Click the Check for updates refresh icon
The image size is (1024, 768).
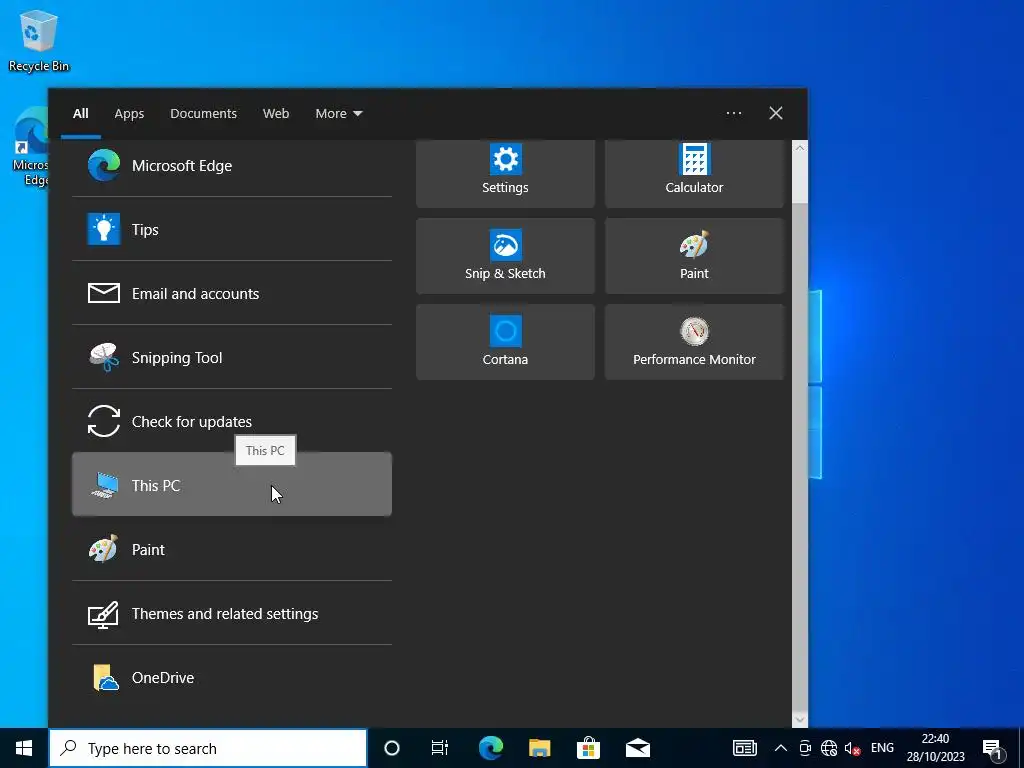(104, 421)
